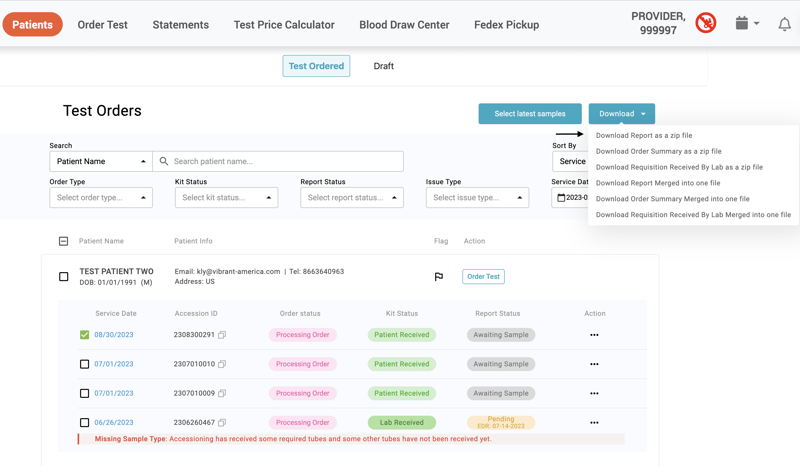Open the Patients tab
Image resolution: width=800 pixels, height=466 pixels.
(33, 24)
